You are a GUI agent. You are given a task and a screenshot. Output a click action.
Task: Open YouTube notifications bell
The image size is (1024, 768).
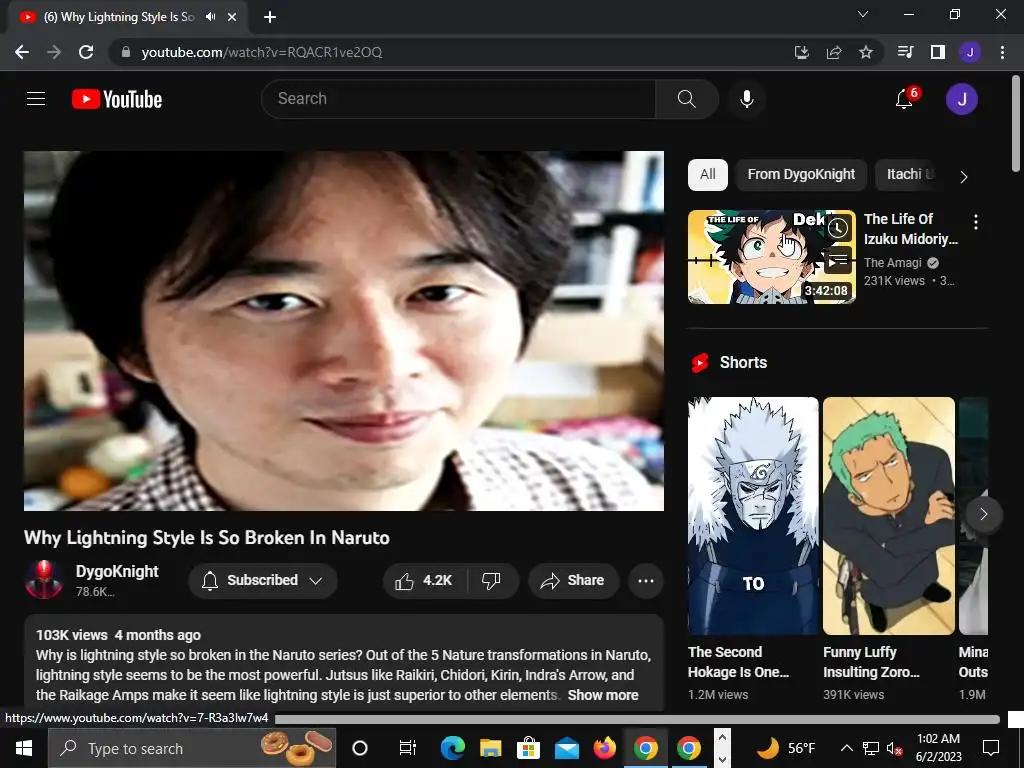tap(904, 99)
